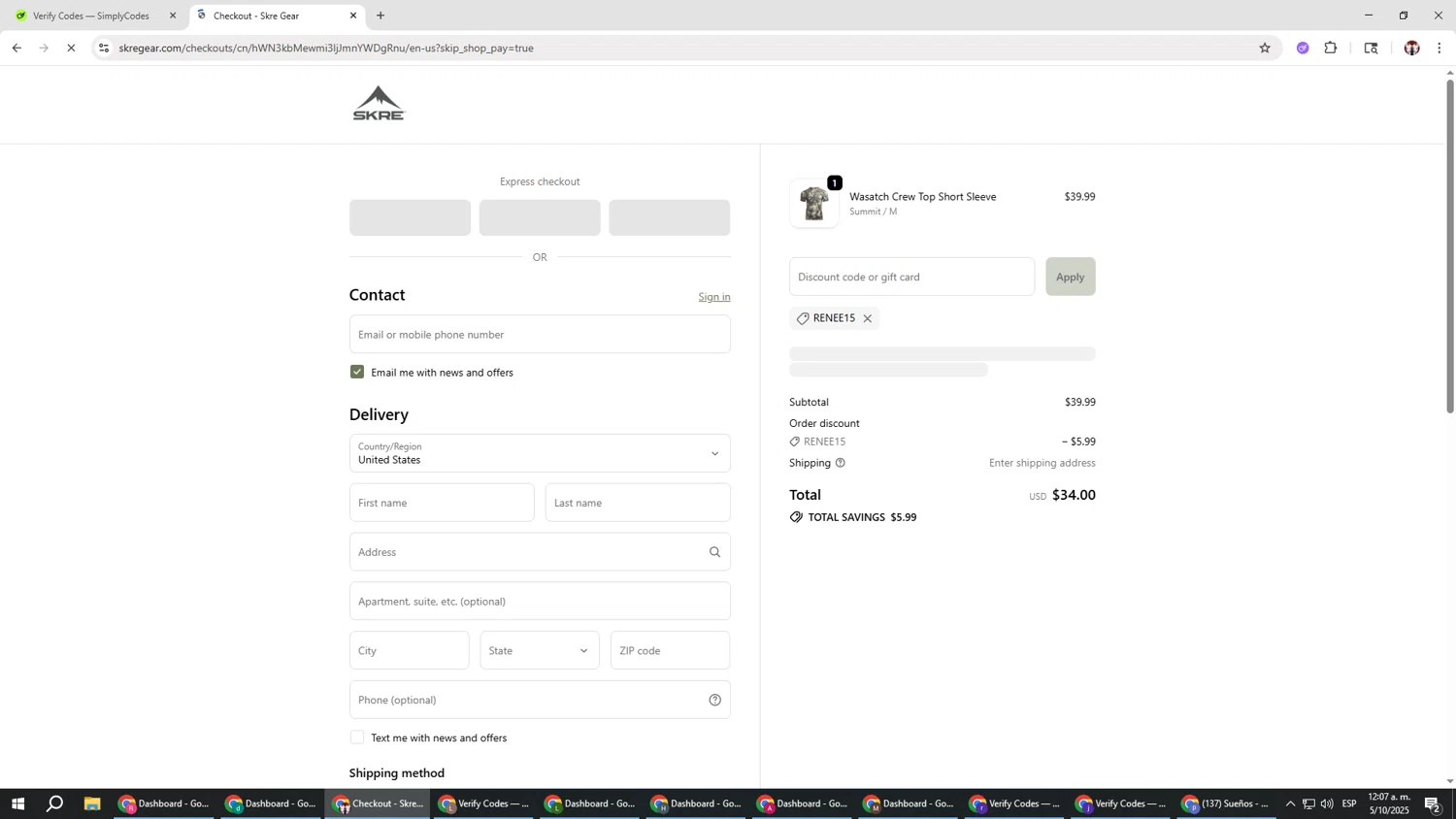View site information icon in address bar

click(x=104, y=48)
